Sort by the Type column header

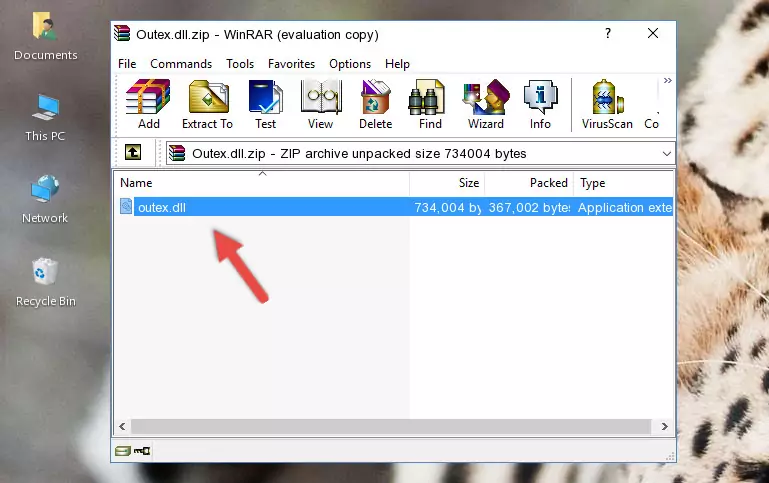pos(623,183)
